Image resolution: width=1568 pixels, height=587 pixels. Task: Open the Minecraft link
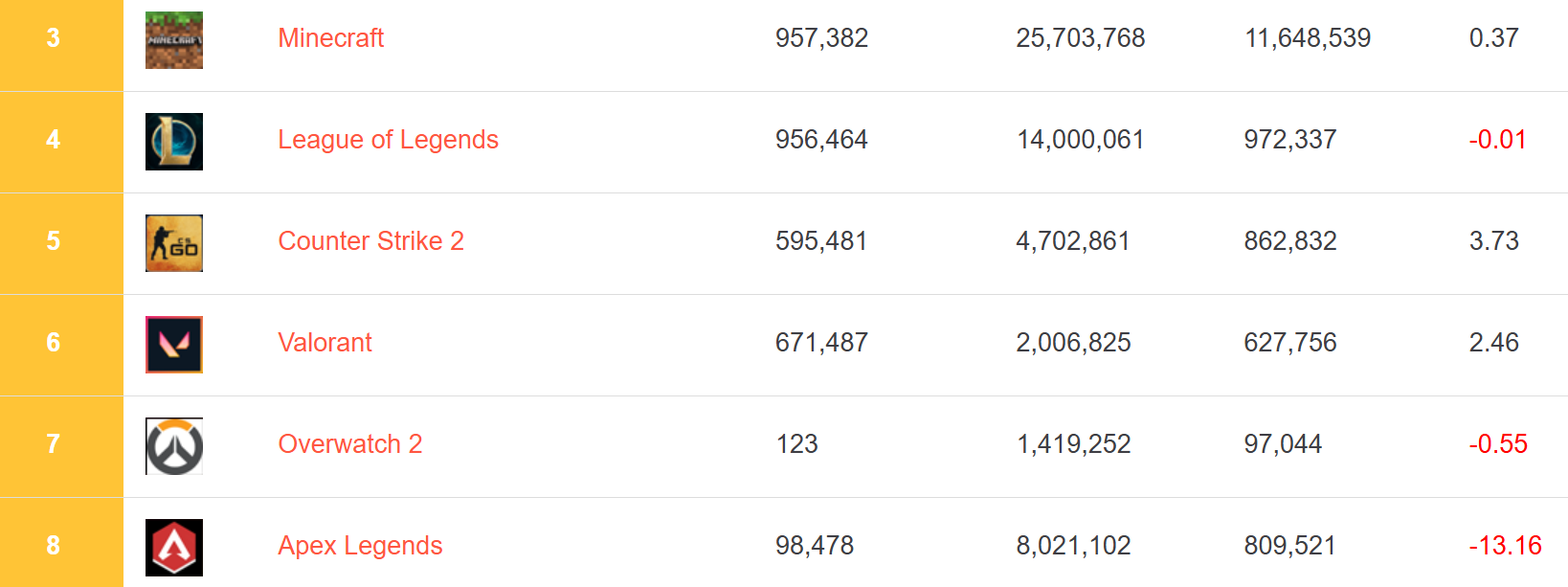point(330,38)
